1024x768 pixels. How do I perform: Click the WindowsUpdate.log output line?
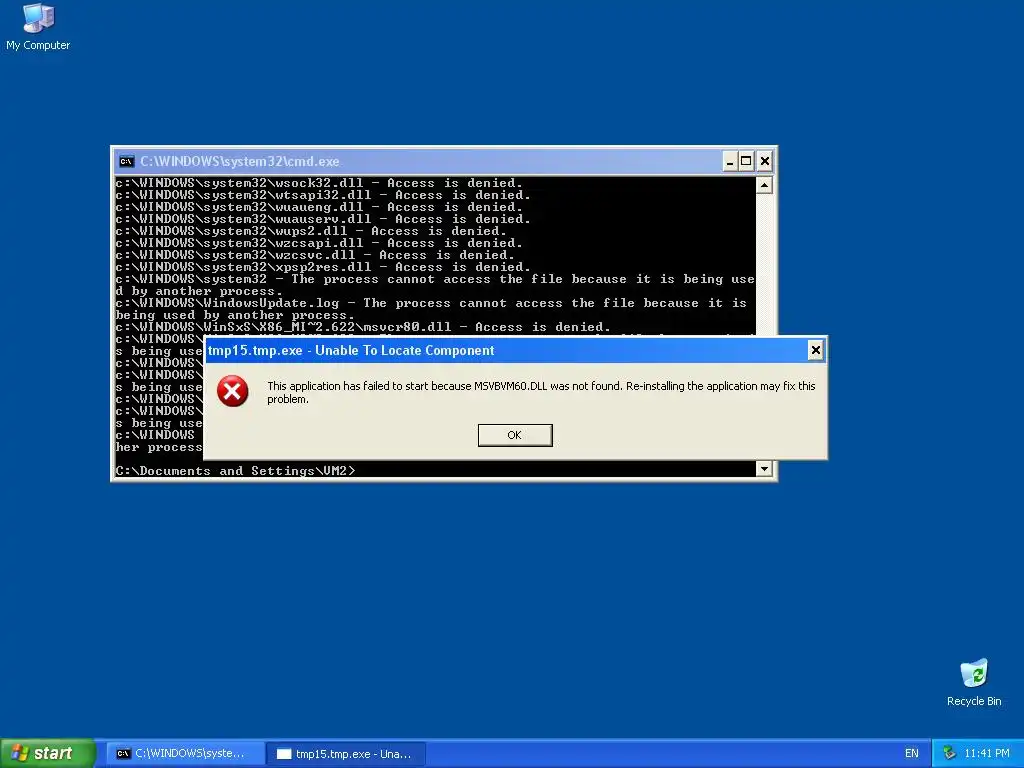pyautogui.click(x=431, y=309)
